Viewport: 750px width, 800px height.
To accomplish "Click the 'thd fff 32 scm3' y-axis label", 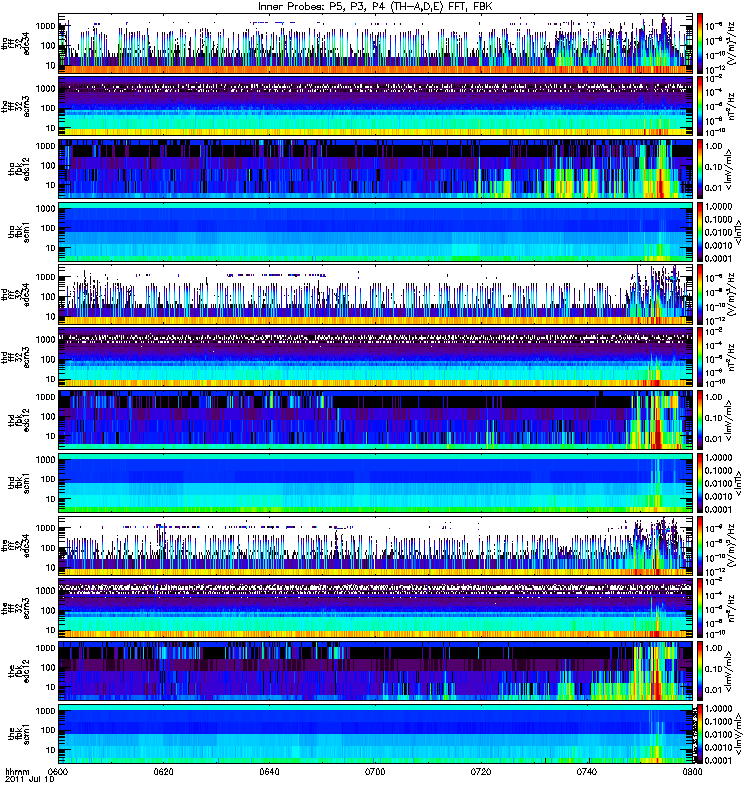I will point(16,357).
